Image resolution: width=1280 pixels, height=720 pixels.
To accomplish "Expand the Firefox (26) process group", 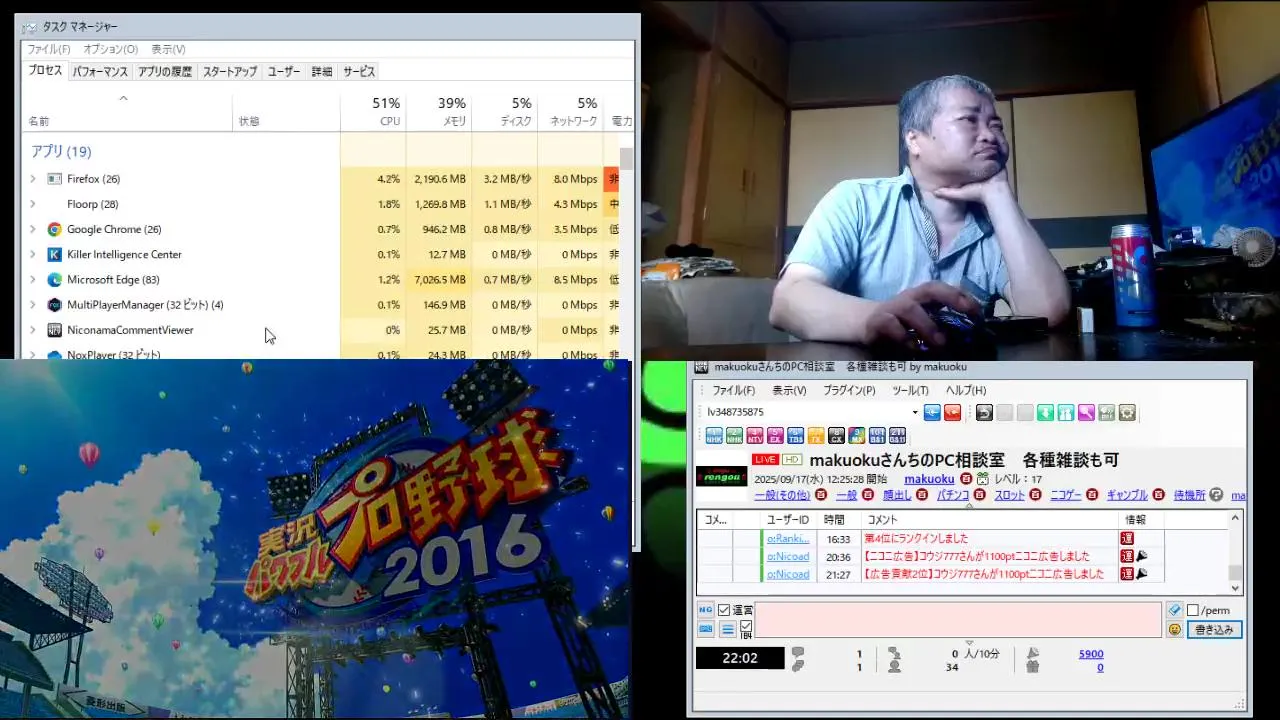I will coord(32,179).
